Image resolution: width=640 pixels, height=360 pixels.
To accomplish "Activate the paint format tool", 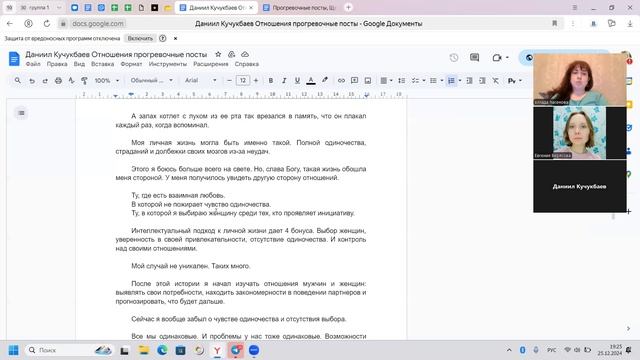I will point(84,81).
